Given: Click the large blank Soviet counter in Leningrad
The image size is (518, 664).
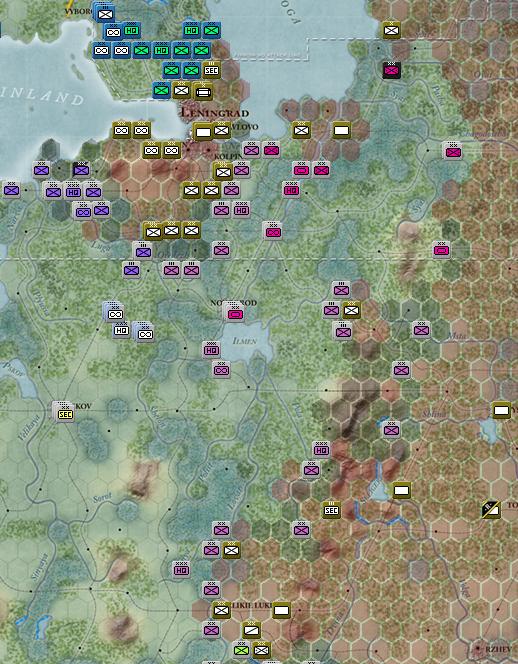Looking at the screenshot, I should coord(203,133).
